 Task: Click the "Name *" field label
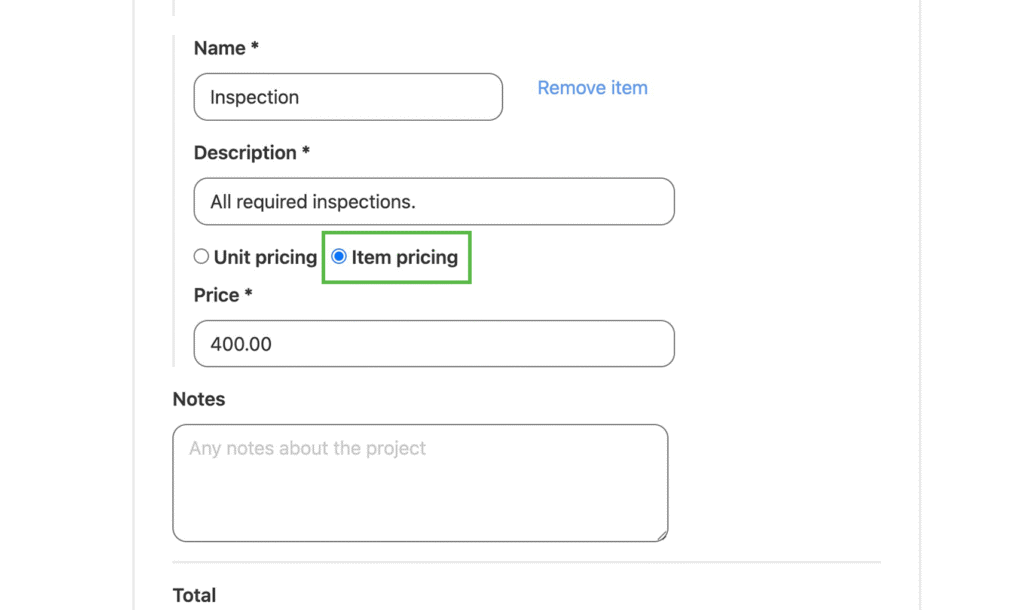pos(219,48)
